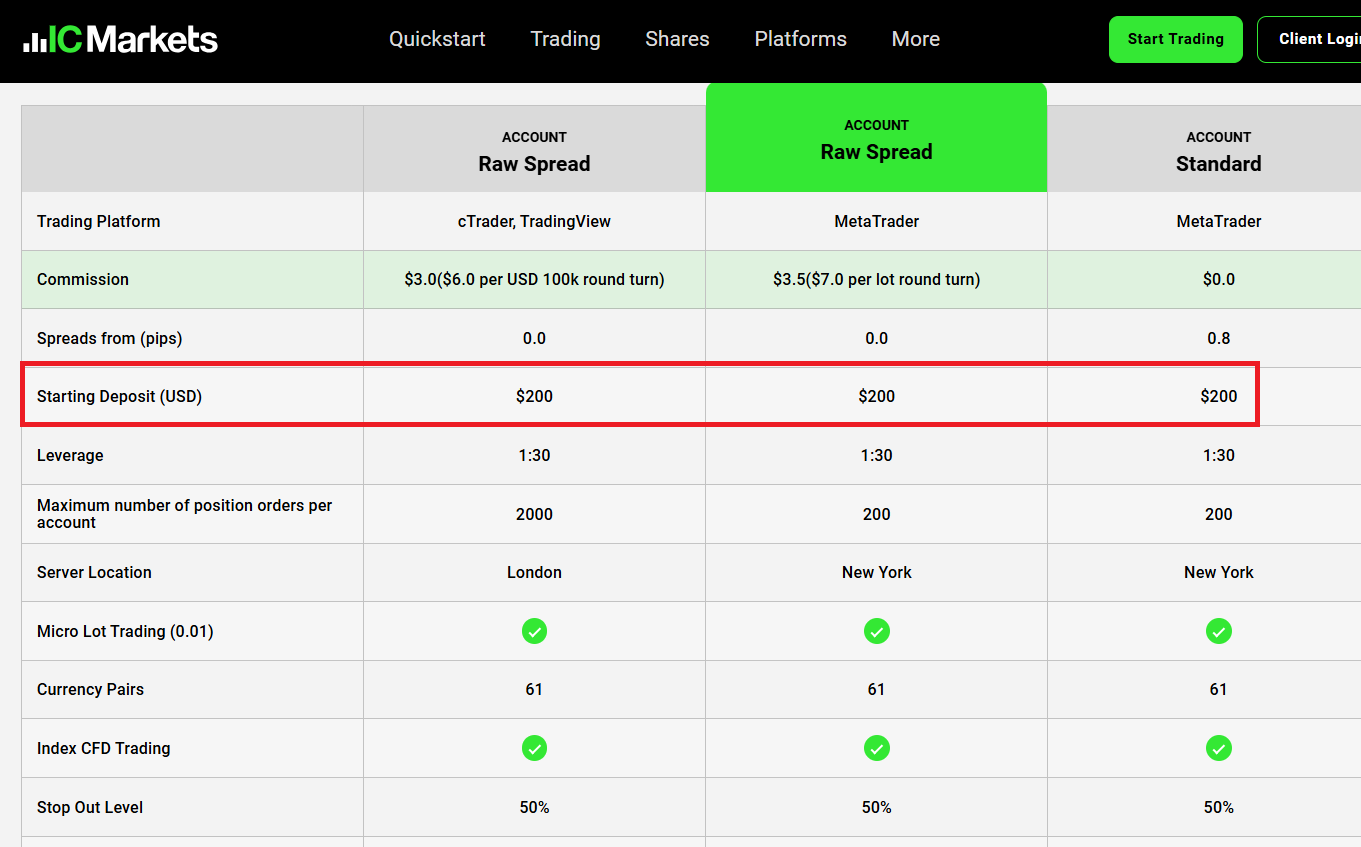
Task: Open the Quickstart menu
Action: click(437, 39)
